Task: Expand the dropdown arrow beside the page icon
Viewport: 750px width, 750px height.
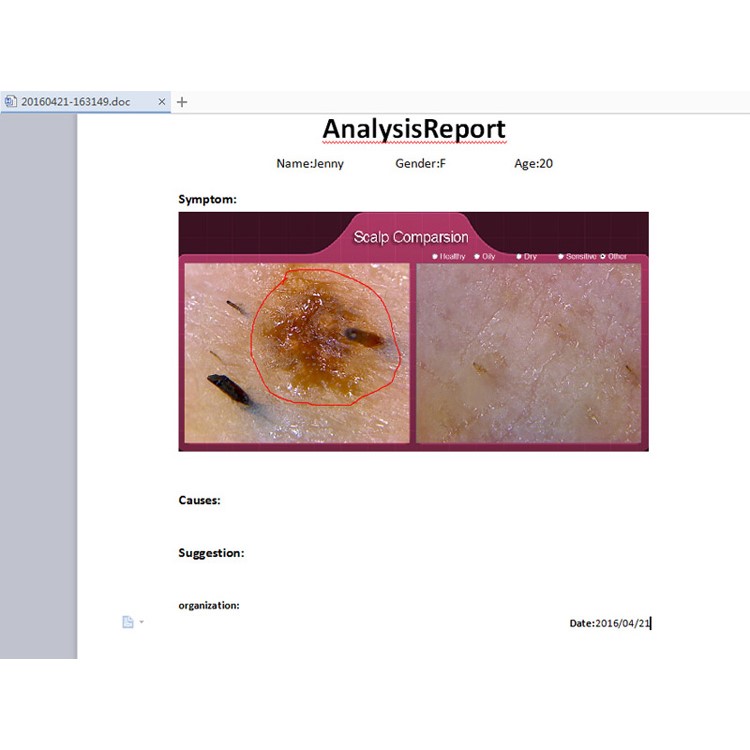Action: [x=142, y=622]
